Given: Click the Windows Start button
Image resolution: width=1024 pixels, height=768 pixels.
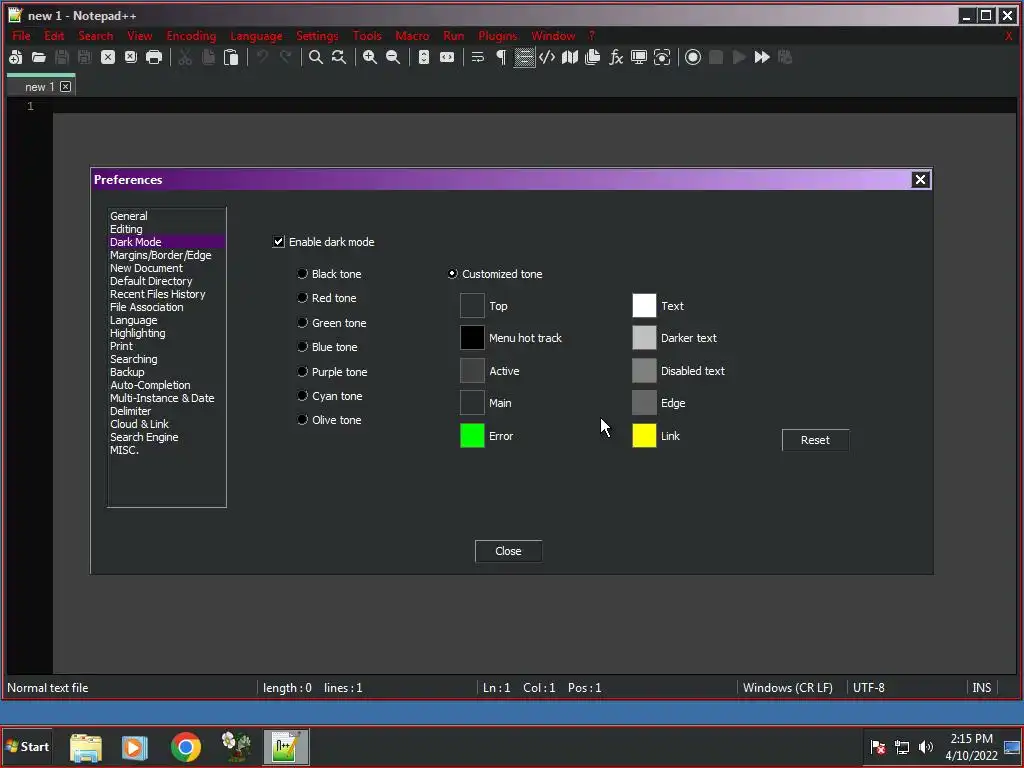Looking at the screenshot, I should coord(27,746).
